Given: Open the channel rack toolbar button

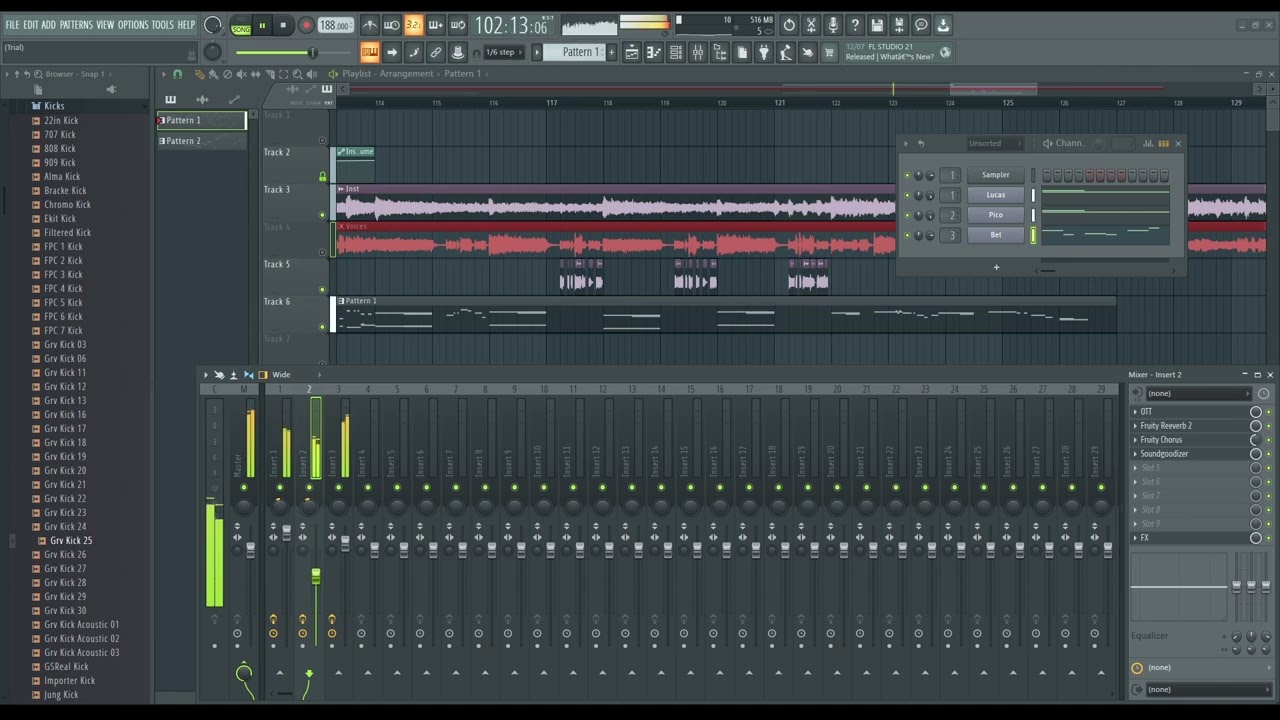Looking at the screenshot, I should click(675, 52).
